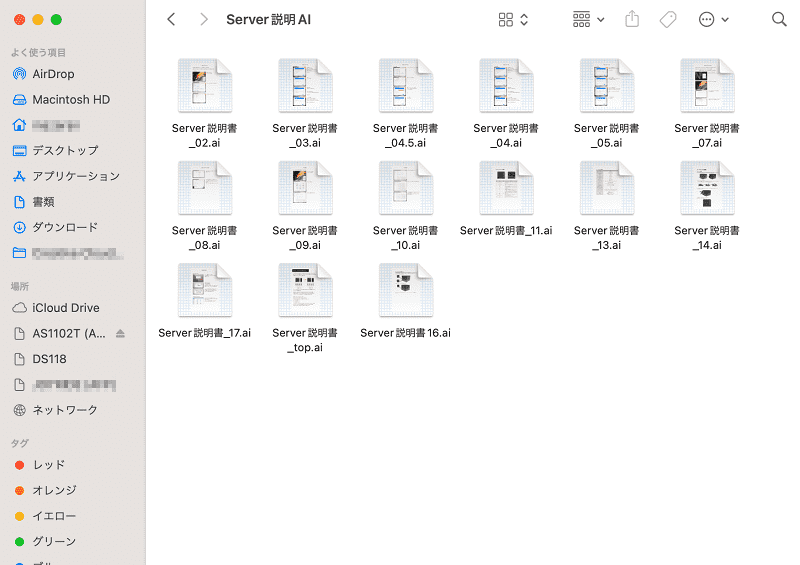Viewport: 800px width, 565px height.
Task: Click the Share toolbar icon
Action: (x=632, y=19)
